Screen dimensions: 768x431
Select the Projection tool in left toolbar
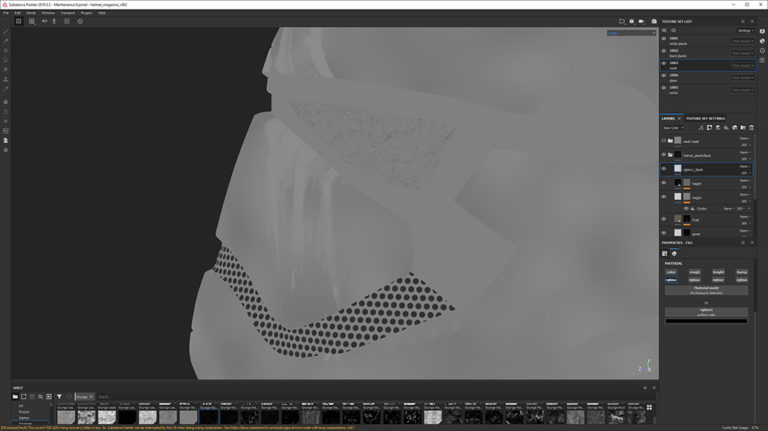pyautogui.click(x=6, y=50)
